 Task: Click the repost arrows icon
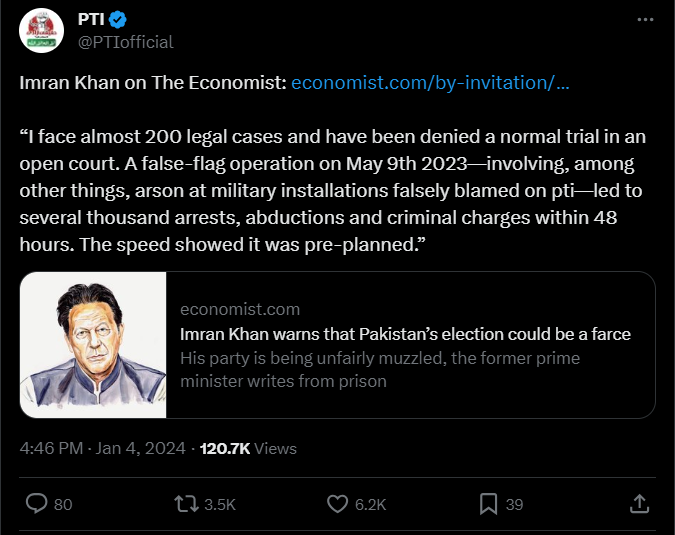[x=186, y=504]
